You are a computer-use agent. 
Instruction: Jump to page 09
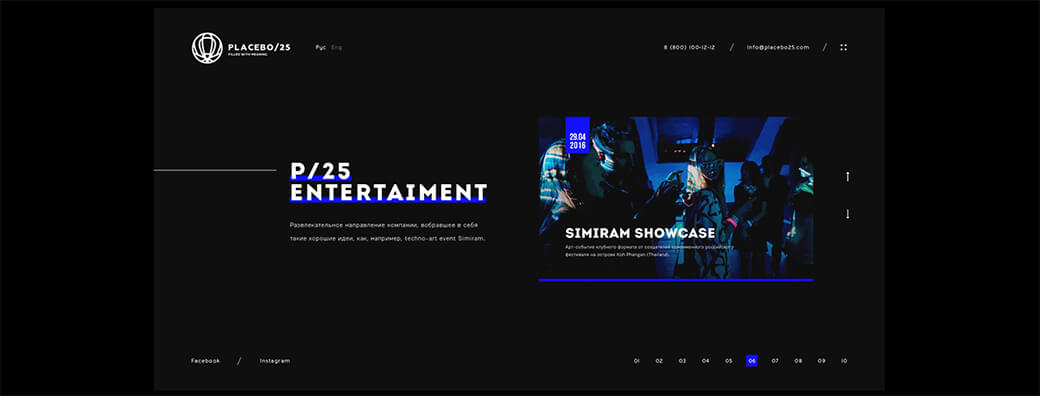click(x=821, y=361)
